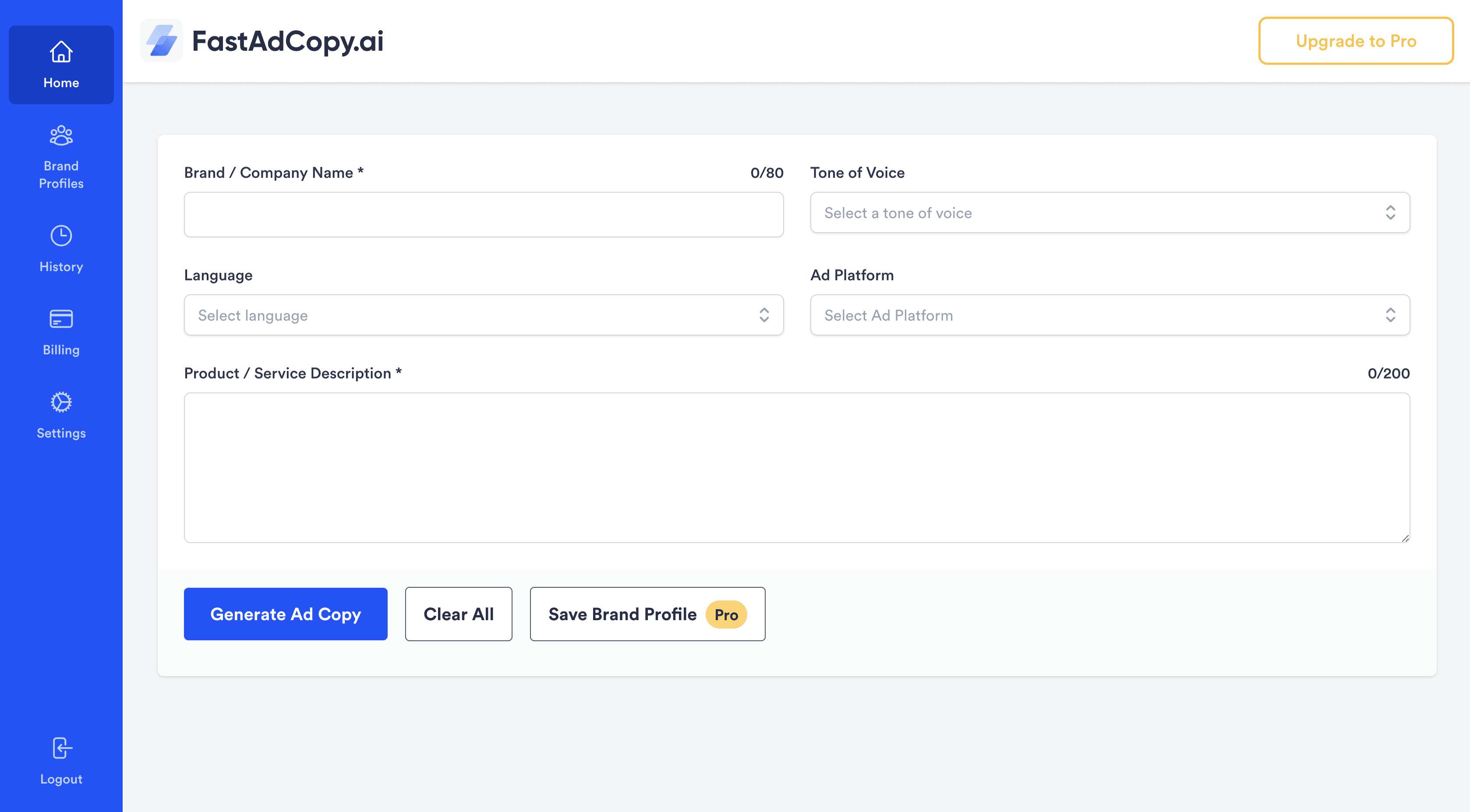The height and width of the screenshot is (812, 1470).
Task: Open the Billing card icon
Action: click(61, 319)
